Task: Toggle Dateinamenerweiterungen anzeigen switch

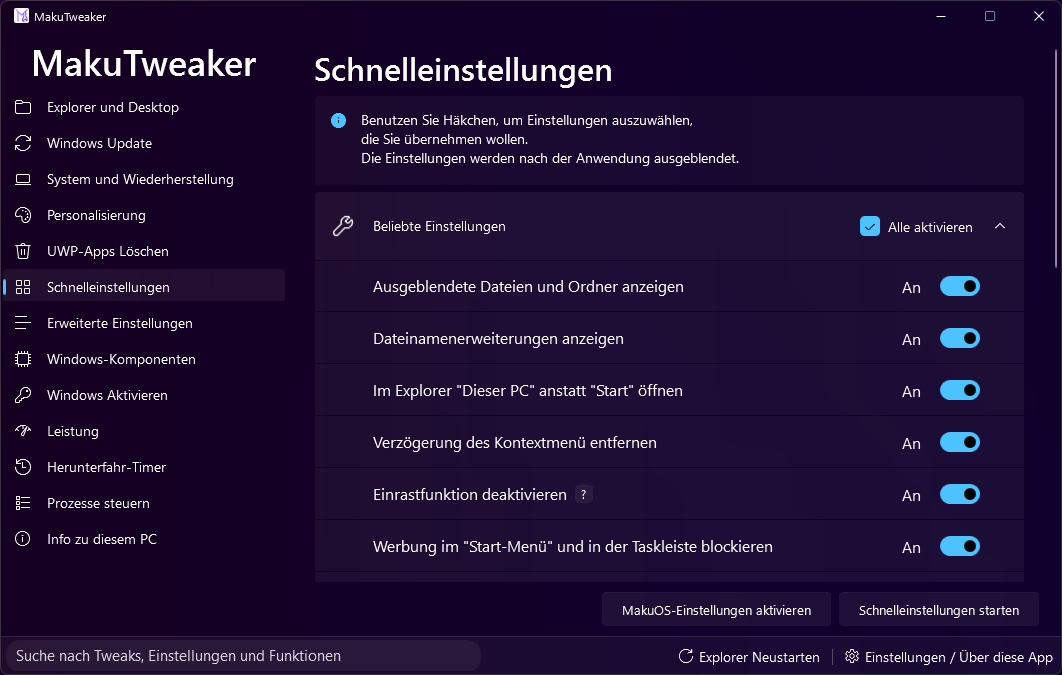Action: click(x=960, y=339)
